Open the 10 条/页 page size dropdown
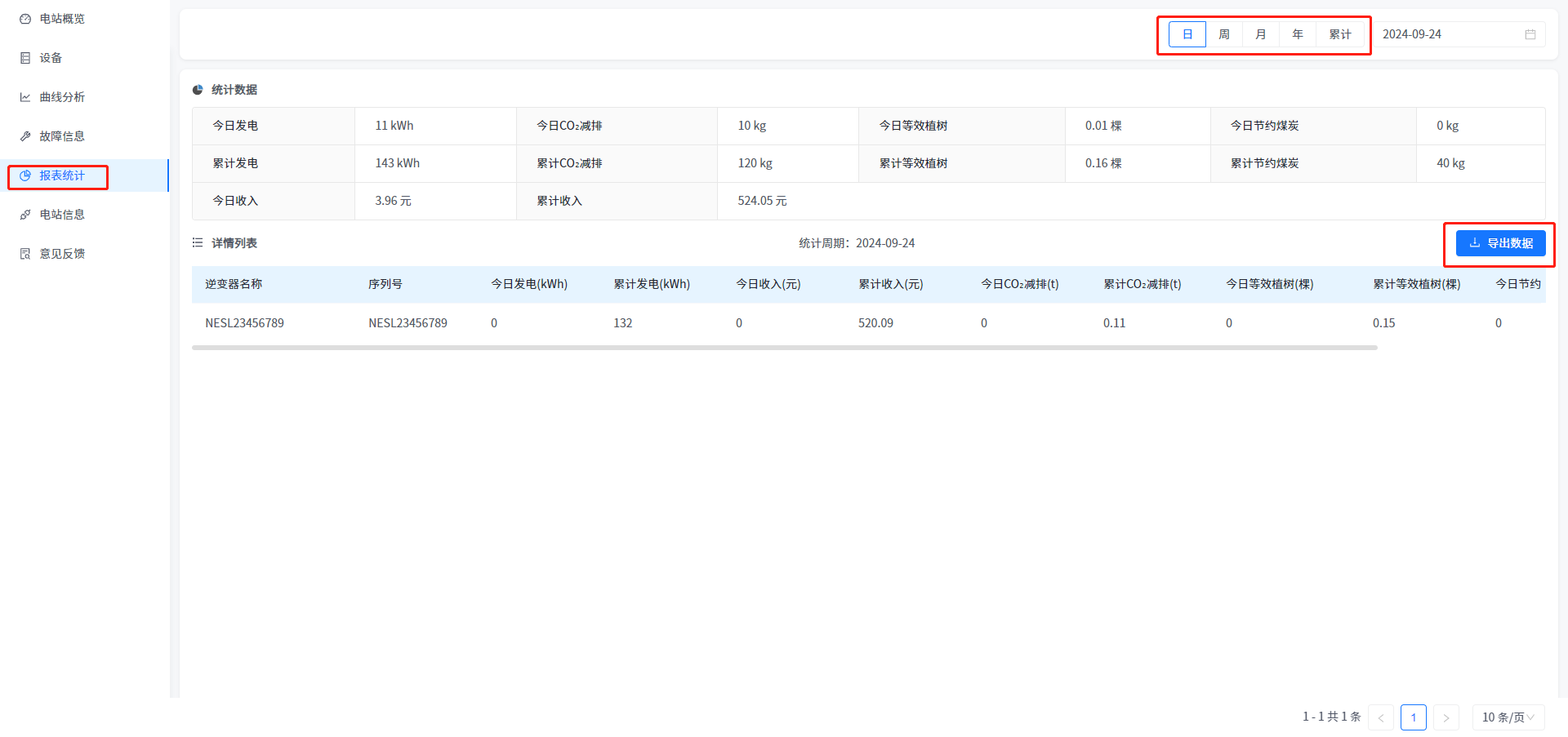 pos(1508,717)
